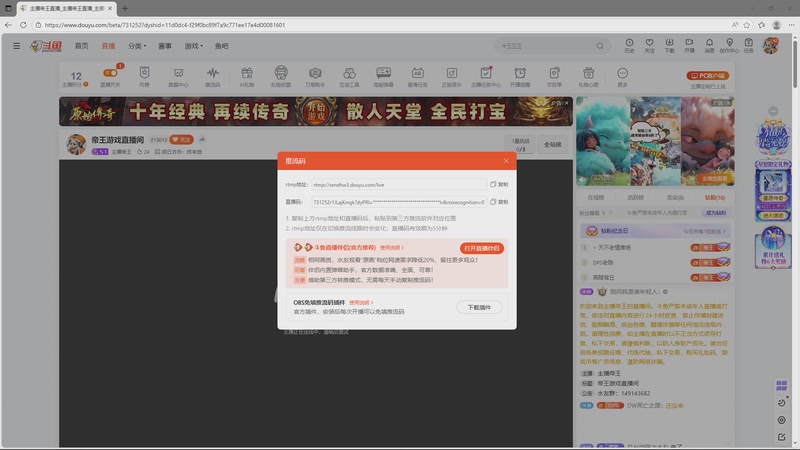Open 礼物投票 toolbar icon

(281, 77)
